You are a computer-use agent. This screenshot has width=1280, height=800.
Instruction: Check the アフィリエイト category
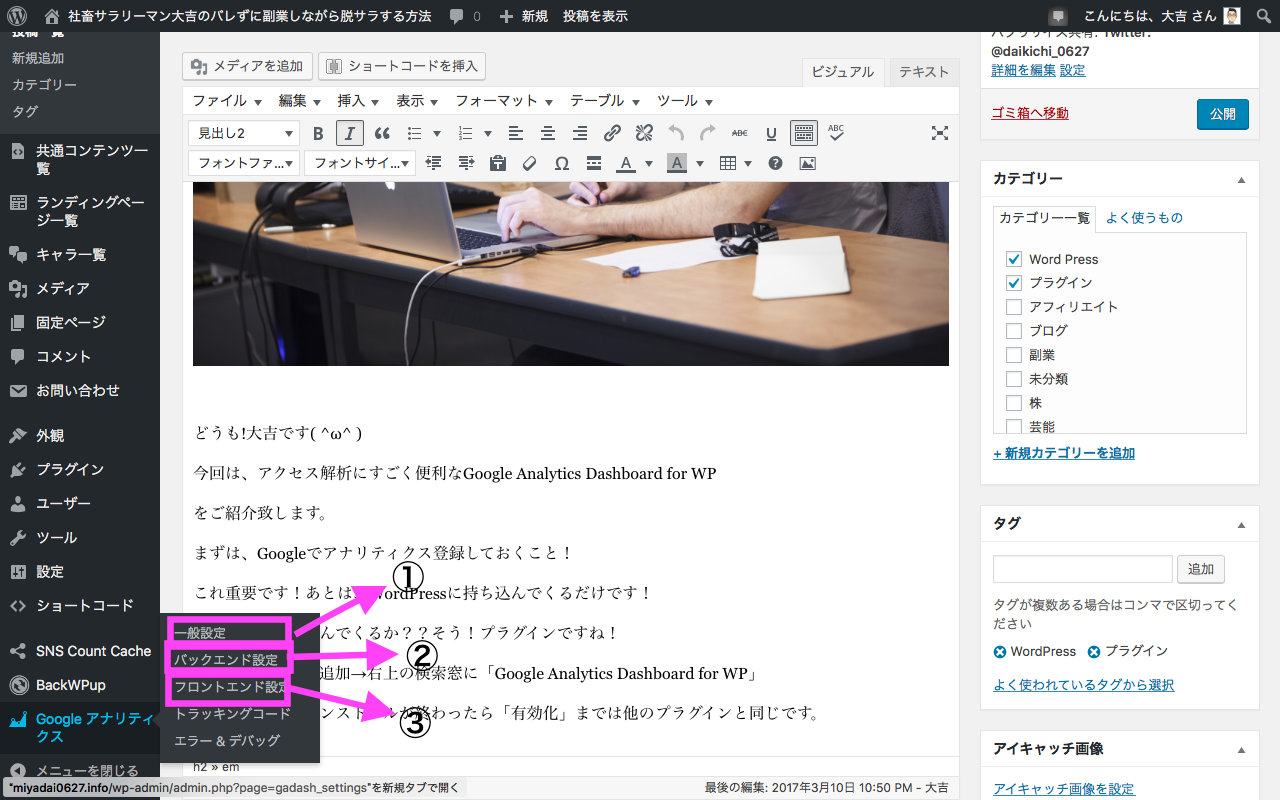click(1014, 307)
